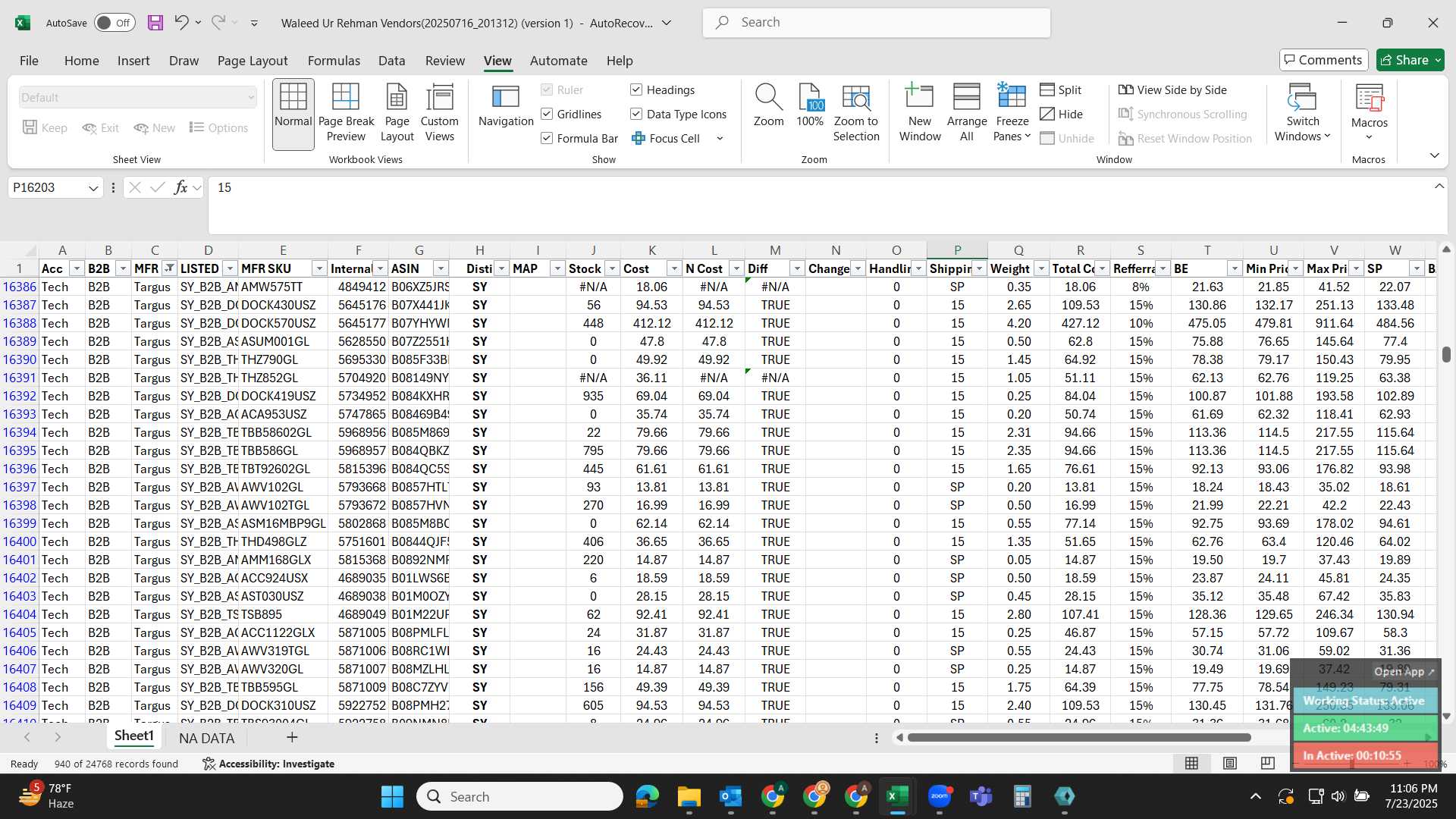Click Arrange All windows
1456x819 pixels.
pos(967,114)
